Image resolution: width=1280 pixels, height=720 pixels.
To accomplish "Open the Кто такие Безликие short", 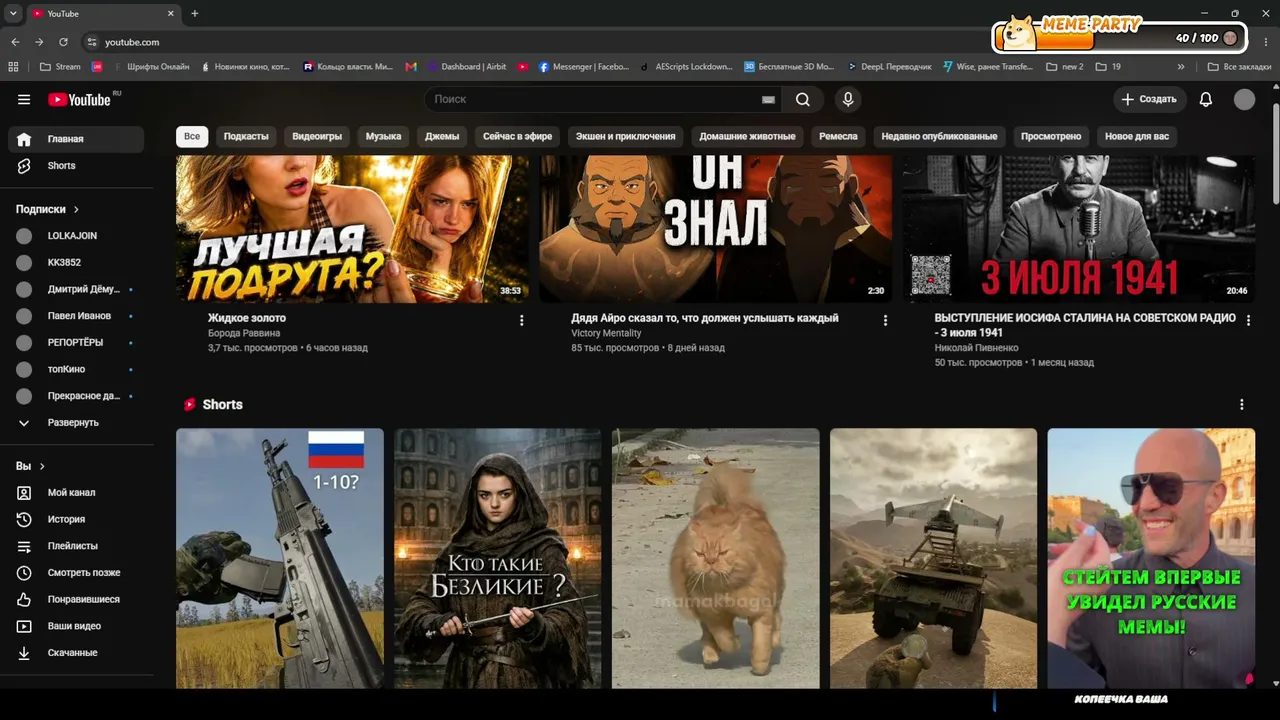I will pyautogui.click(x=498, y=558).
